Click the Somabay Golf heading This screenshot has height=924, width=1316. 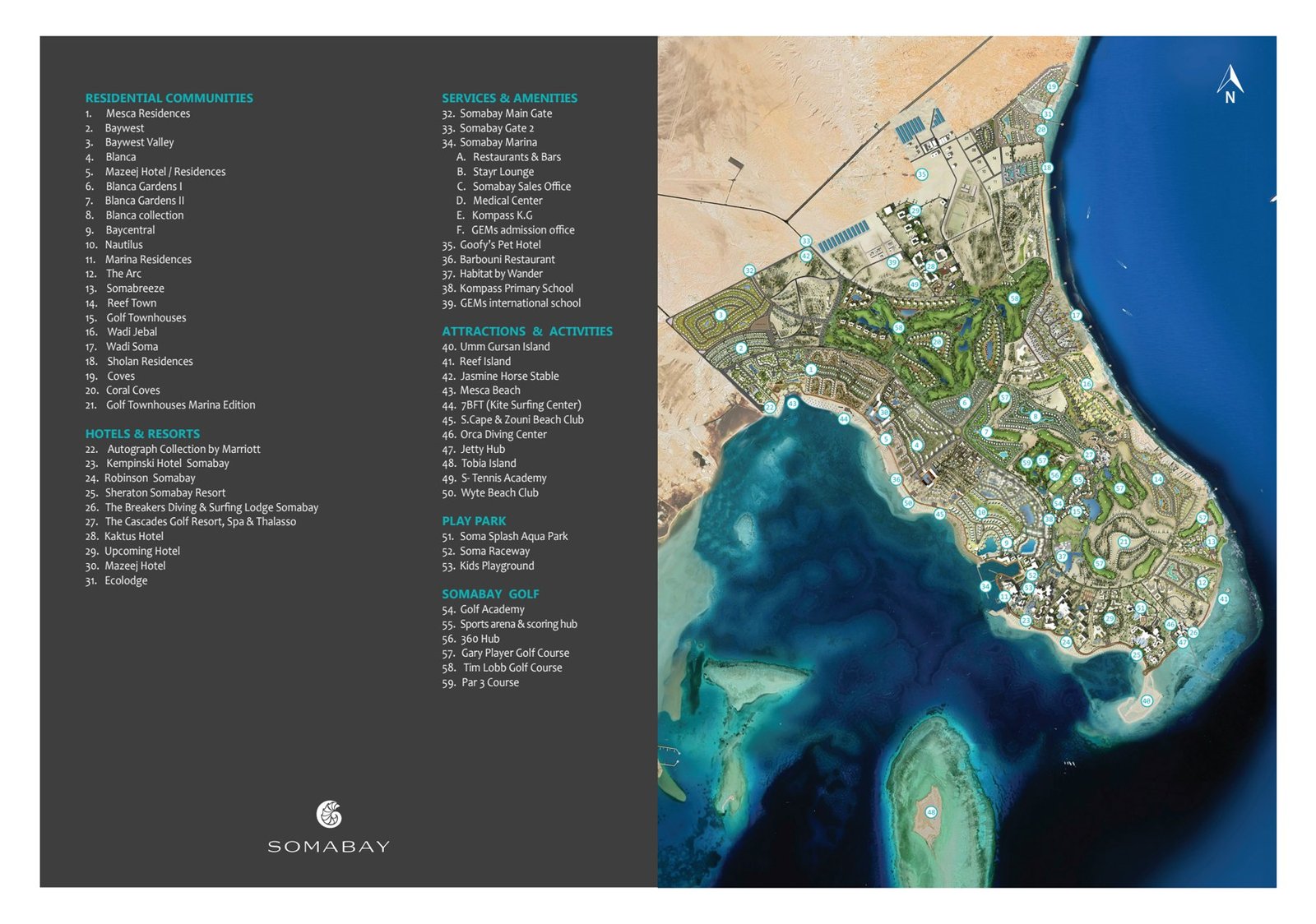[490, 594]
